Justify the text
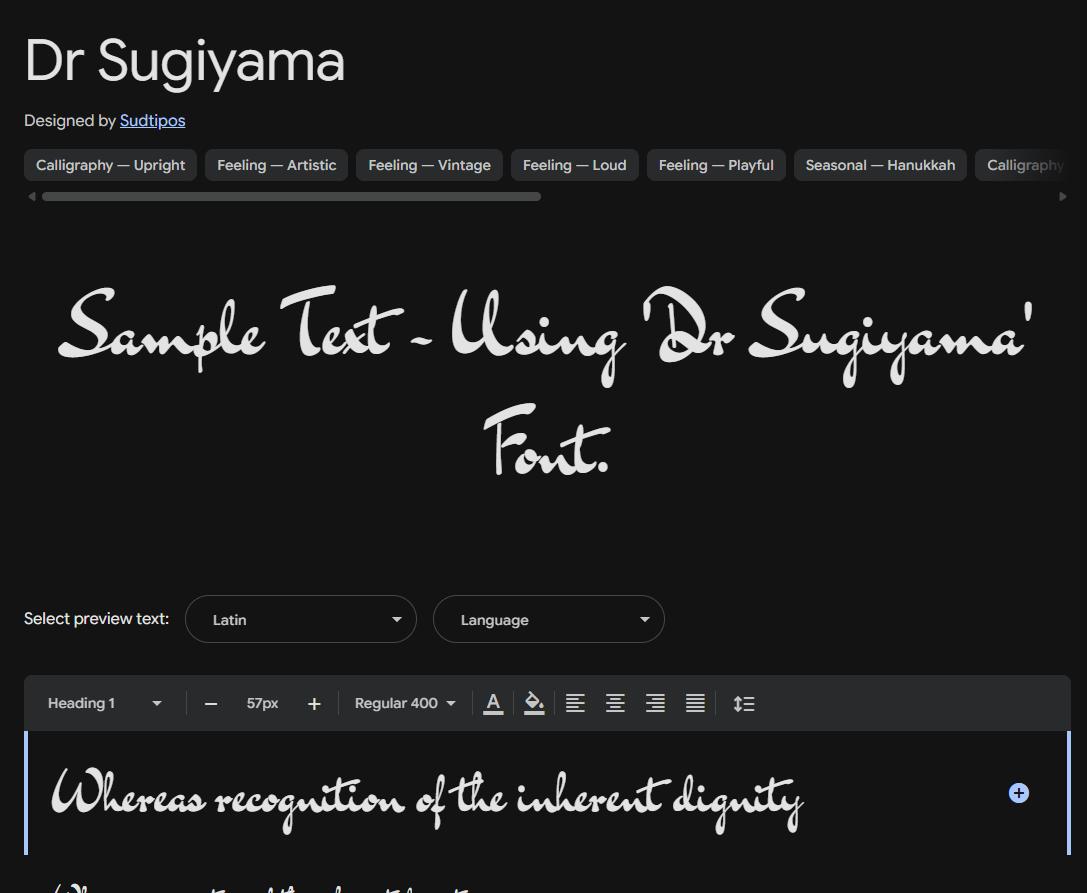Screen dimensions: 1087x893 (695, 703)
